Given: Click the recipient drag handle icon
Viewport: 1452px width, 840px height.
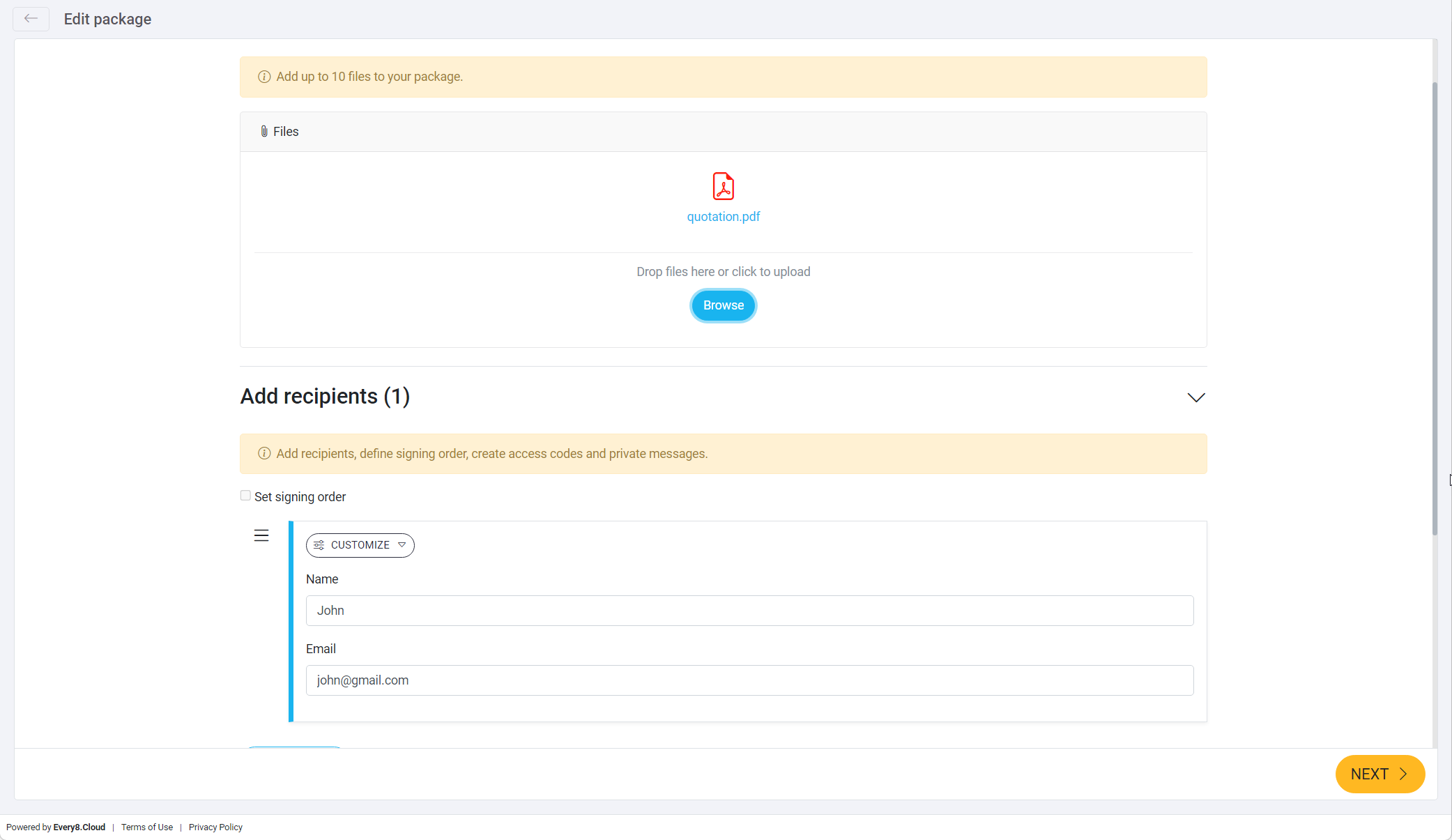Looking at the screenshot, I should (261, 535).
